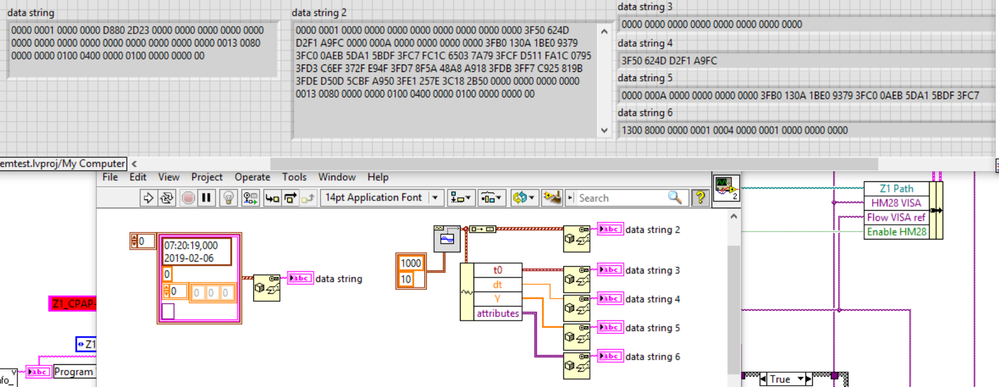This screenshot has height=387, width=999.
Task: Open the Distribute Objects dropdown
Action: [x=491, y=198]
